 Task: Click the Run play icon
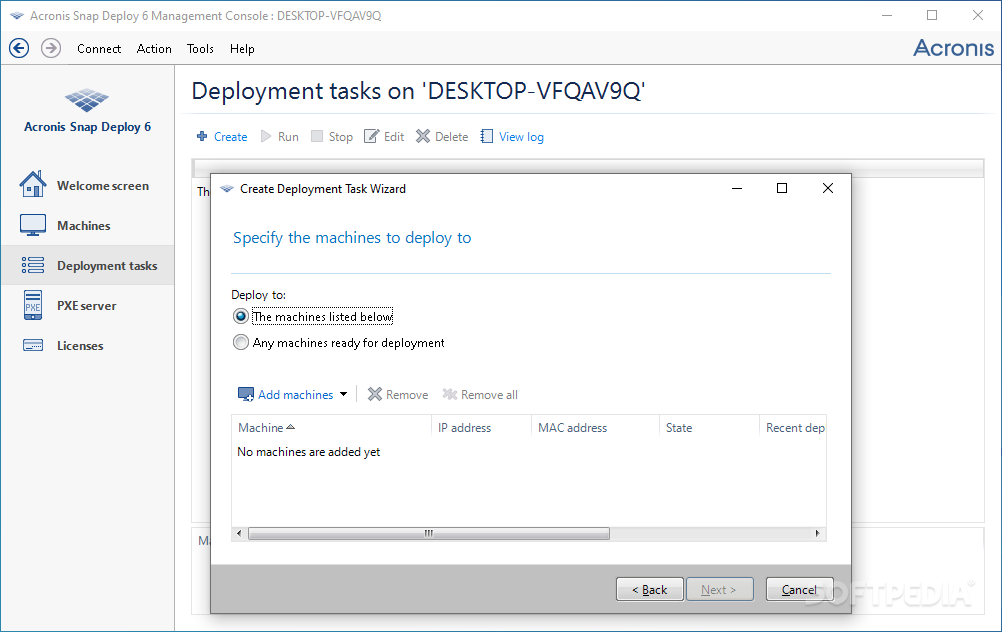(266, 136)
